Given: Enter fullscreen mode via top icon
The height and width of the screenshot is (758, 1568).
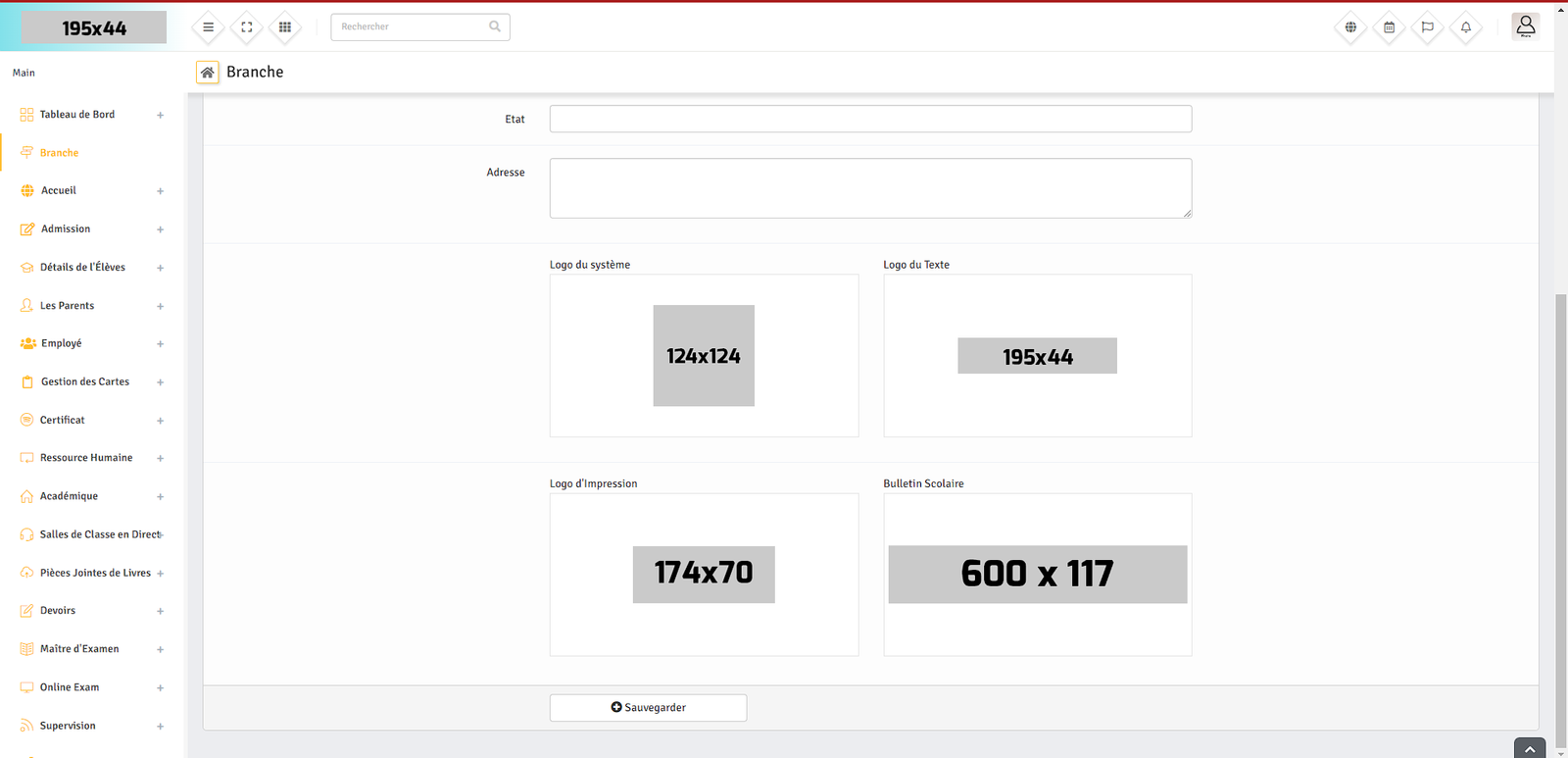Looking at the screenshot, I should 247,27.
